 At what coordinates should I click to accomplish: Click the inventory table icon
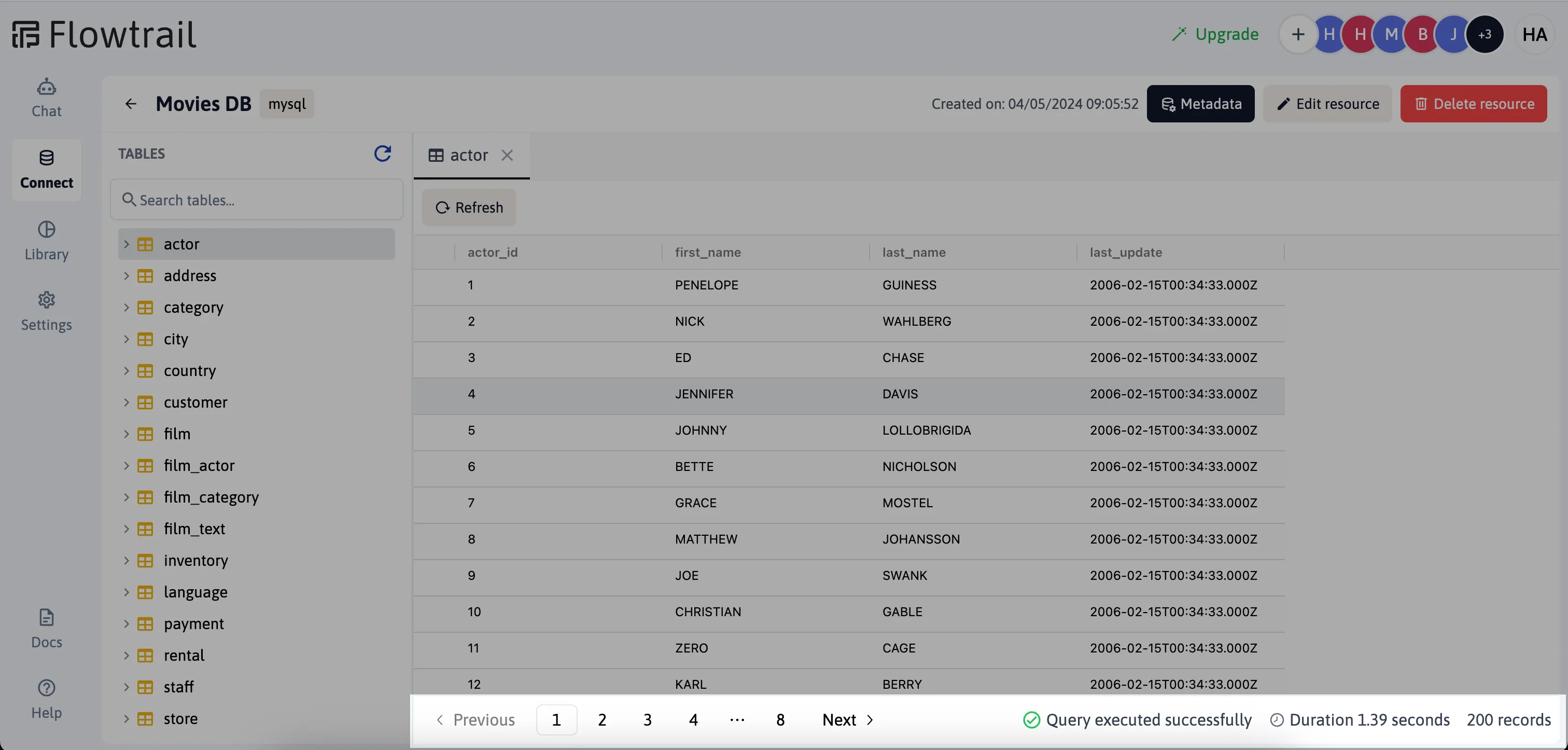coord(145,561)
